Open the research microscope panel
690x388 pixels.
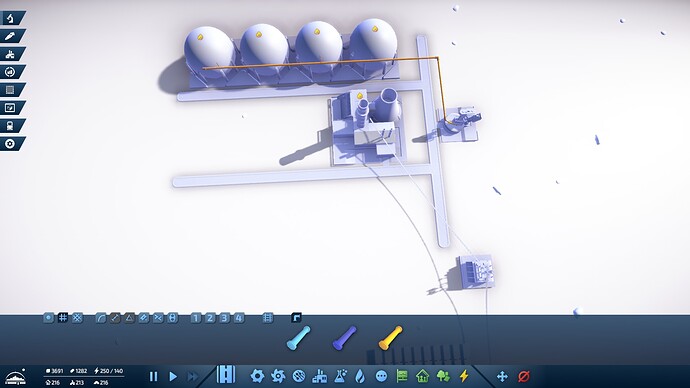click(11, 18)
